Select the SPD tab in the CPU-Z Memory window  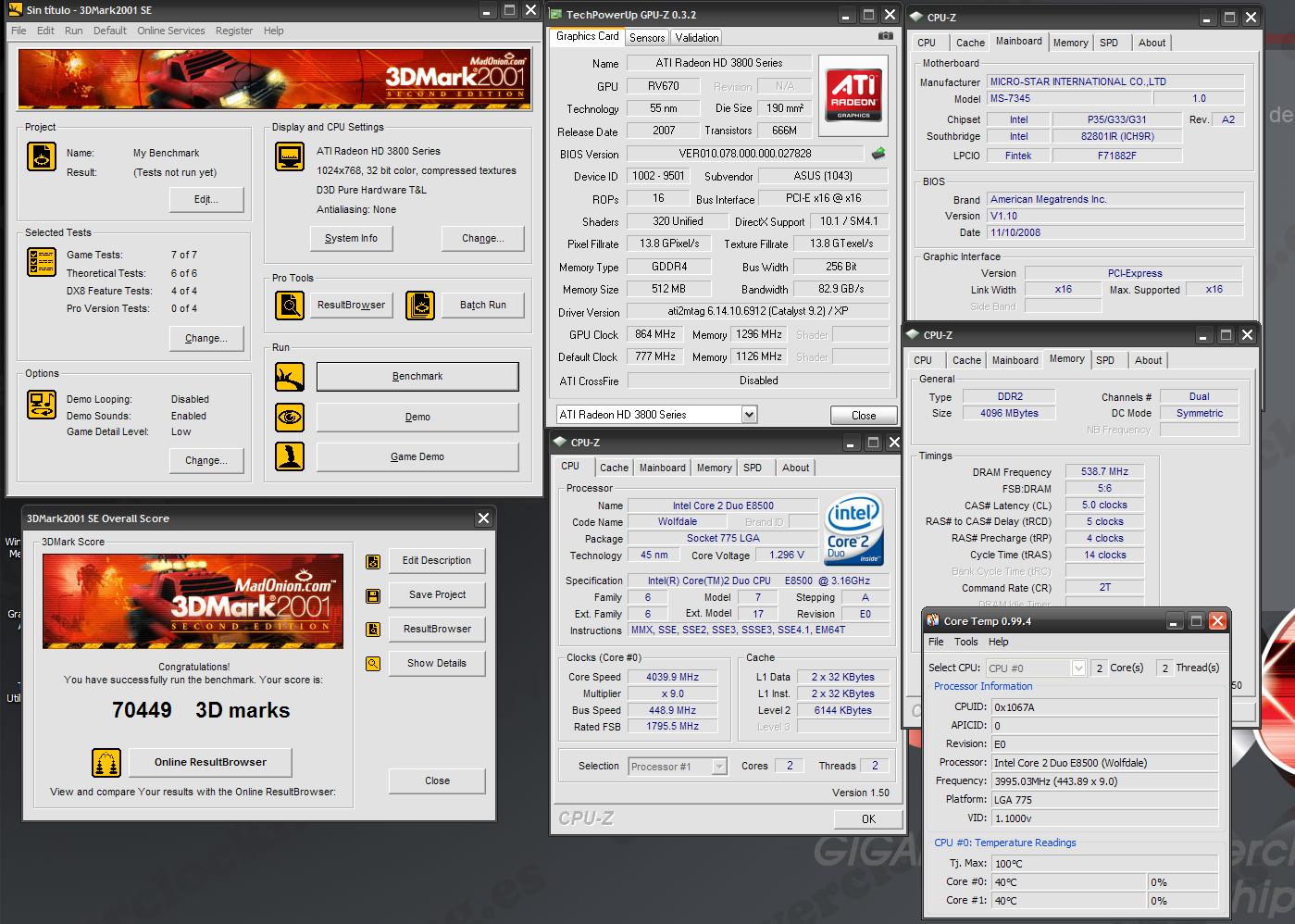1105,360
